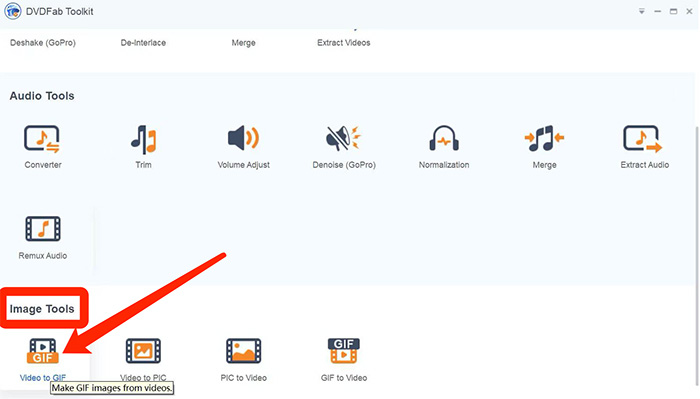This screenshot has width=700, height=399.
Task: Click the Converter text label
Action: pyautogui.click(x=43, y=165)
